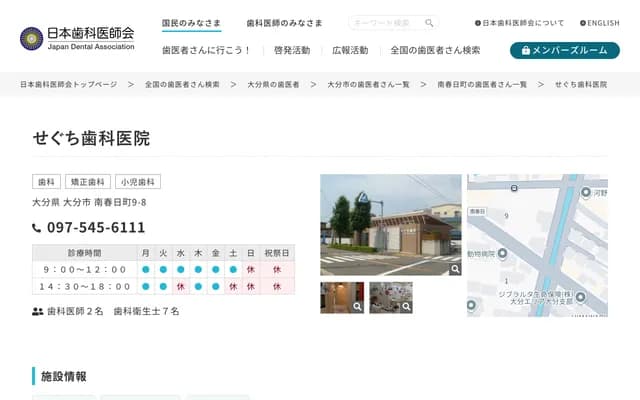Click the 9：00～12：00 hours row label

click(x=85, y=269)
